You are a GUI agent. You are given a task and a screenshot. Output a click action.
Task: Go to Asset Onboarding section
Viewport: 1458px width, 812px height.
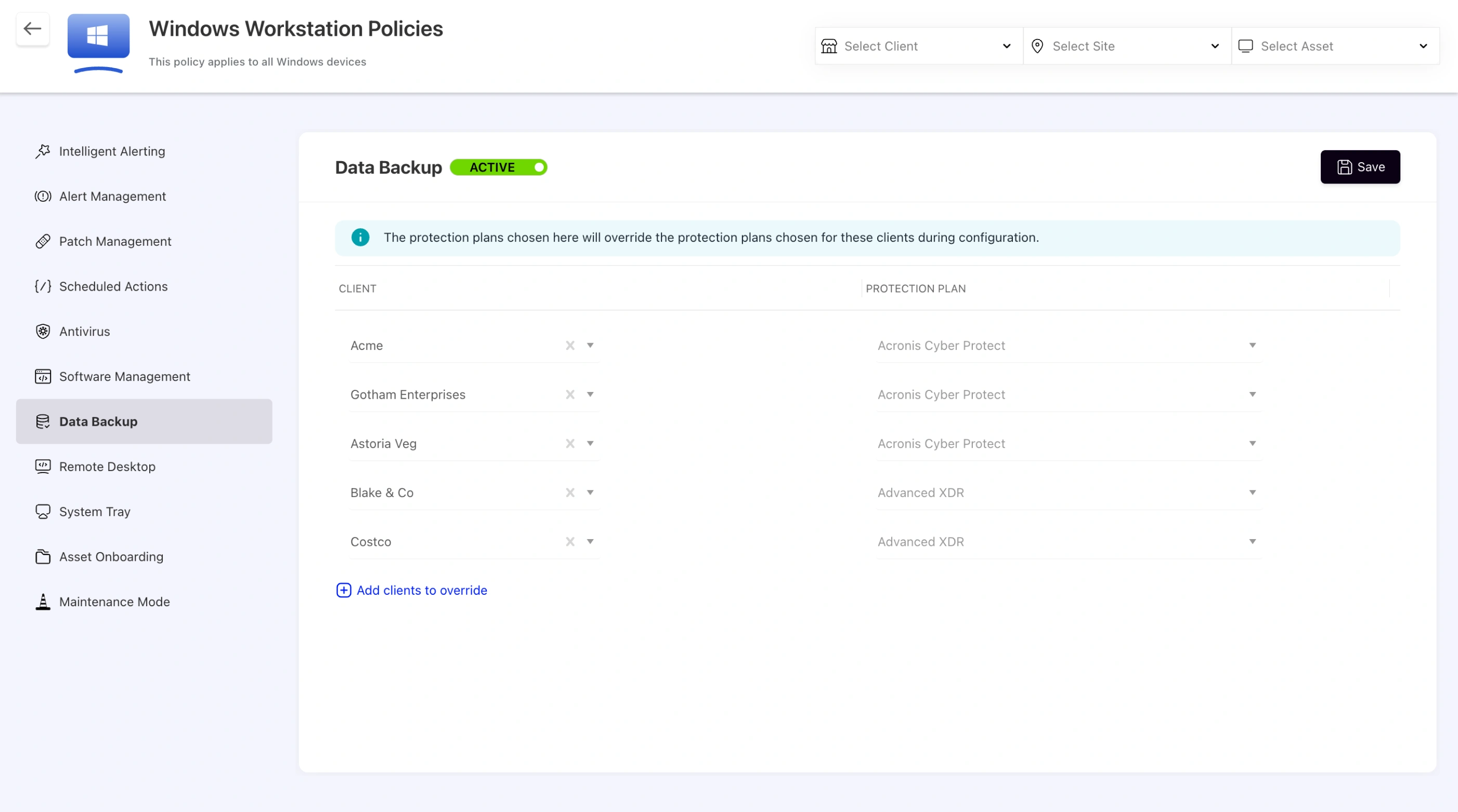(145, 557)
